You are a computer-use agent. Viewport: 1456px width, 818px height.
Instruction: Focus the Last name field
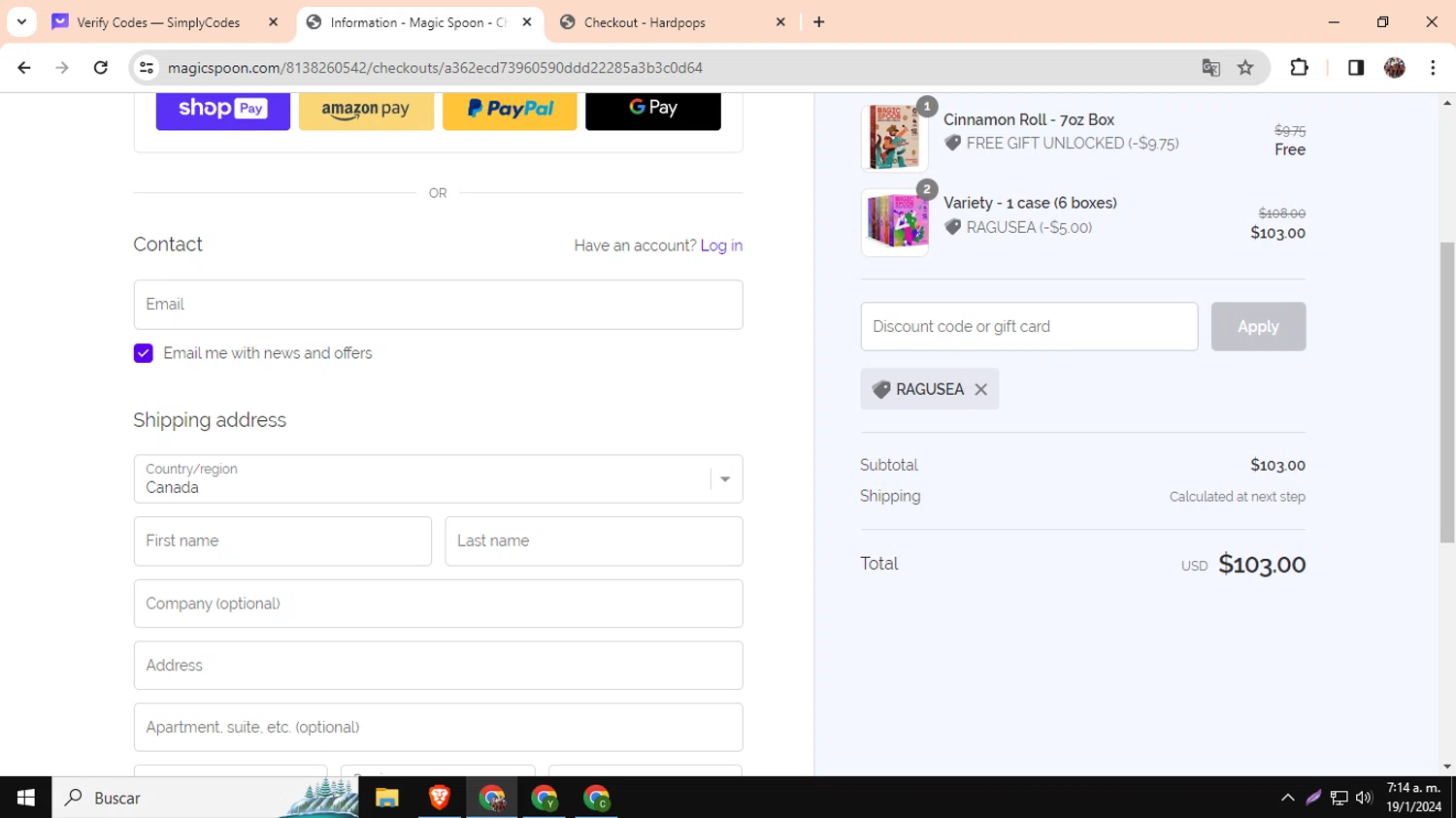point(594,541)
